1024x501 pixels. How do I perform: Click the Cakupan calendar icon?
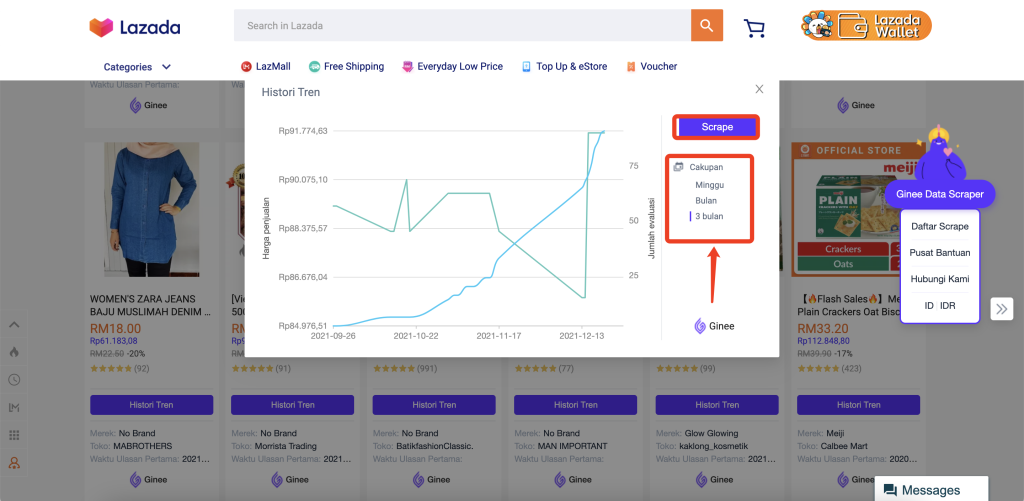679,167
